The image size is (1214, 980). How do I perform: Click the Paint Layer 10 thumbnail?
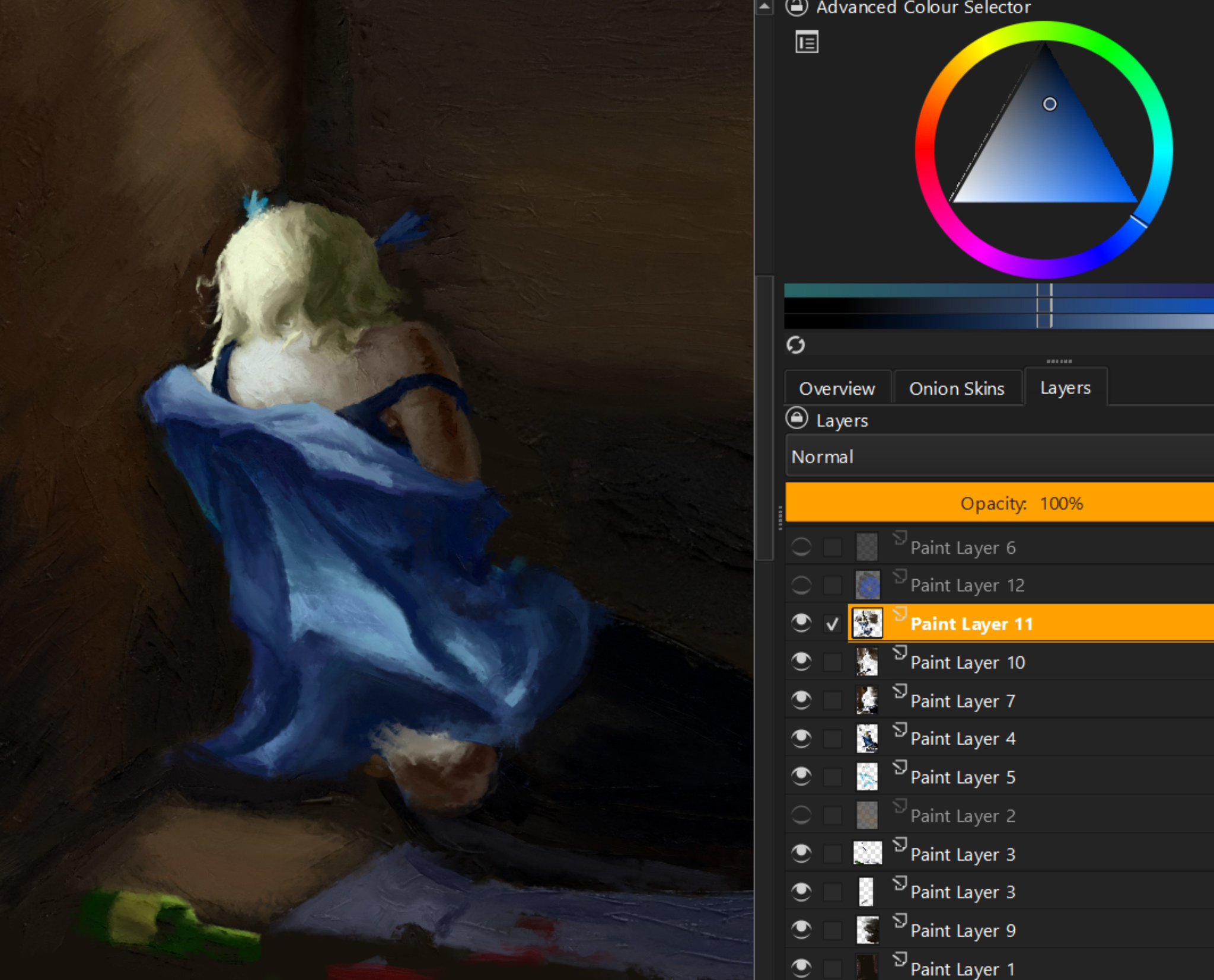coord(867,662)
